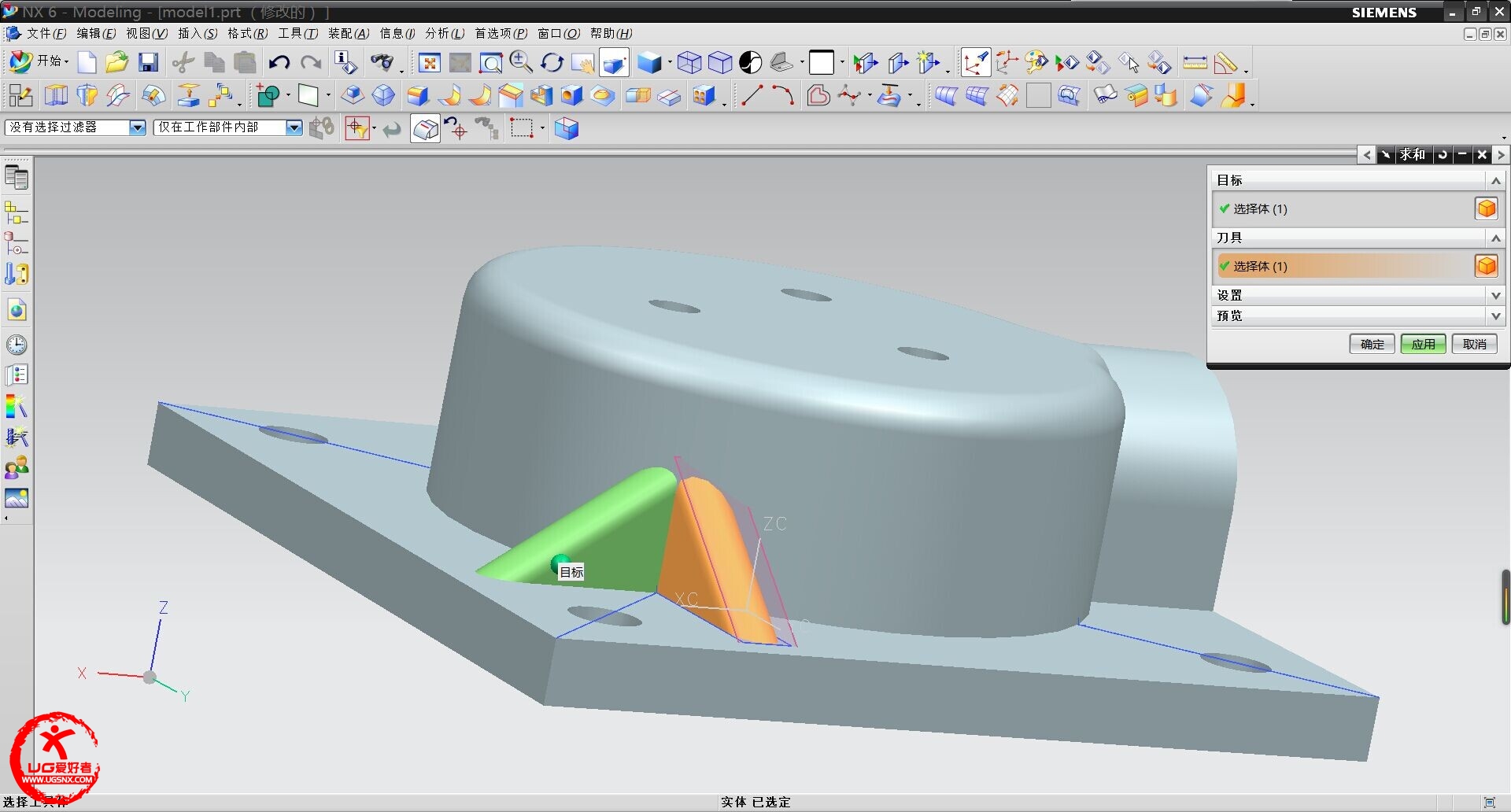Open the 文件(F) menu
Image resolution: width=1511 pixels, height=812 pixels.
(x=46, y=33)
